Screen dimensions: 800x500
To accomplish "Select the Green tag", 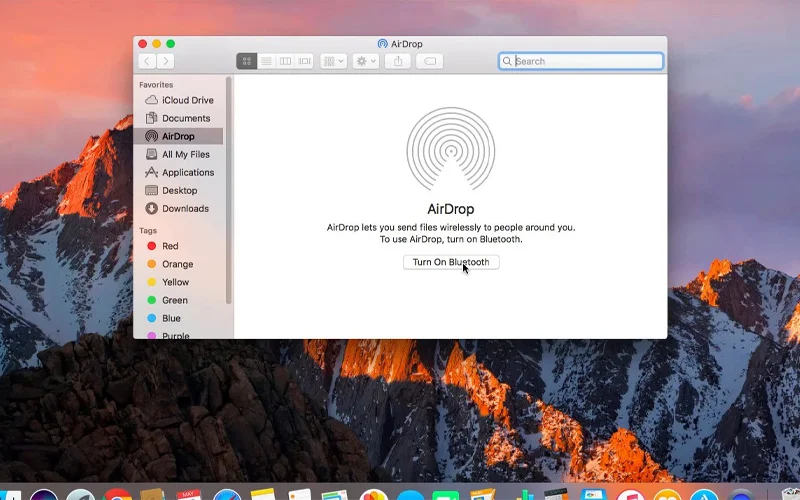I will (179, 300).
